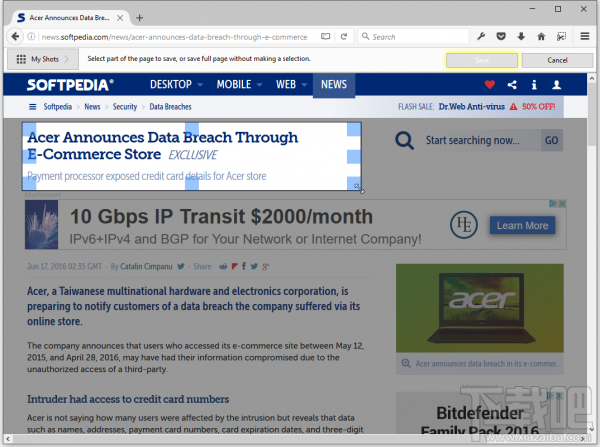Image resolution: width=600 pixels, height=447 pixels.
Task: Click the URL address bar
Action: coord(174,37)
